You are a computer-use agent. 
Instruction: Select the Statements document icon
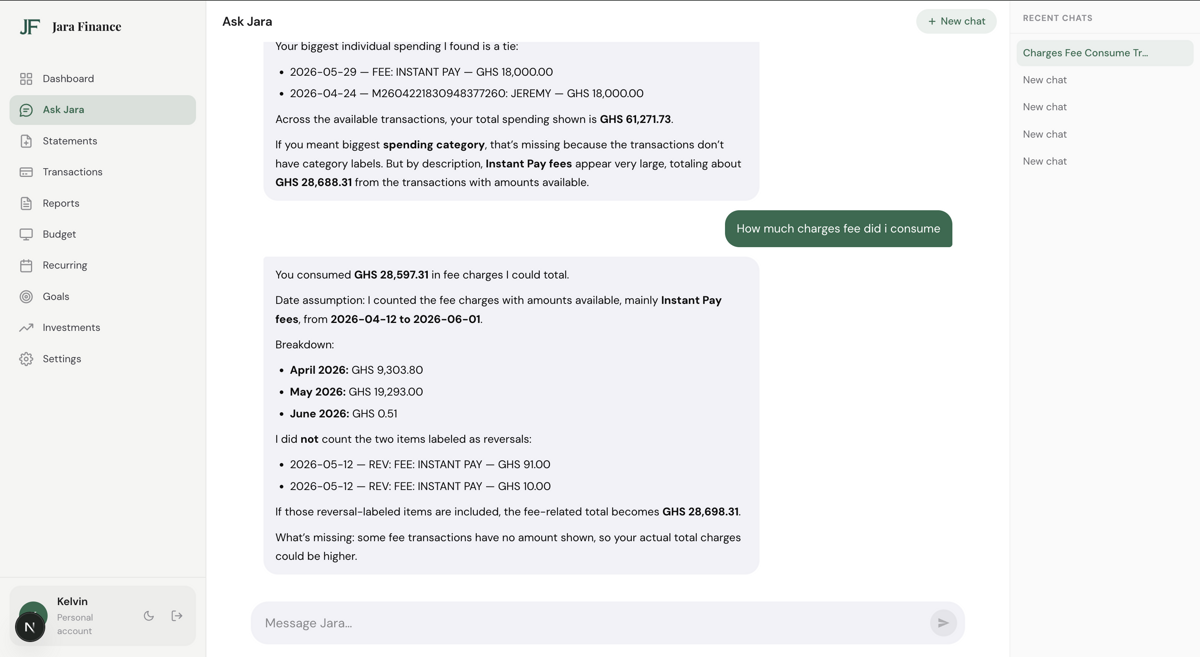(x=26, y=141)
